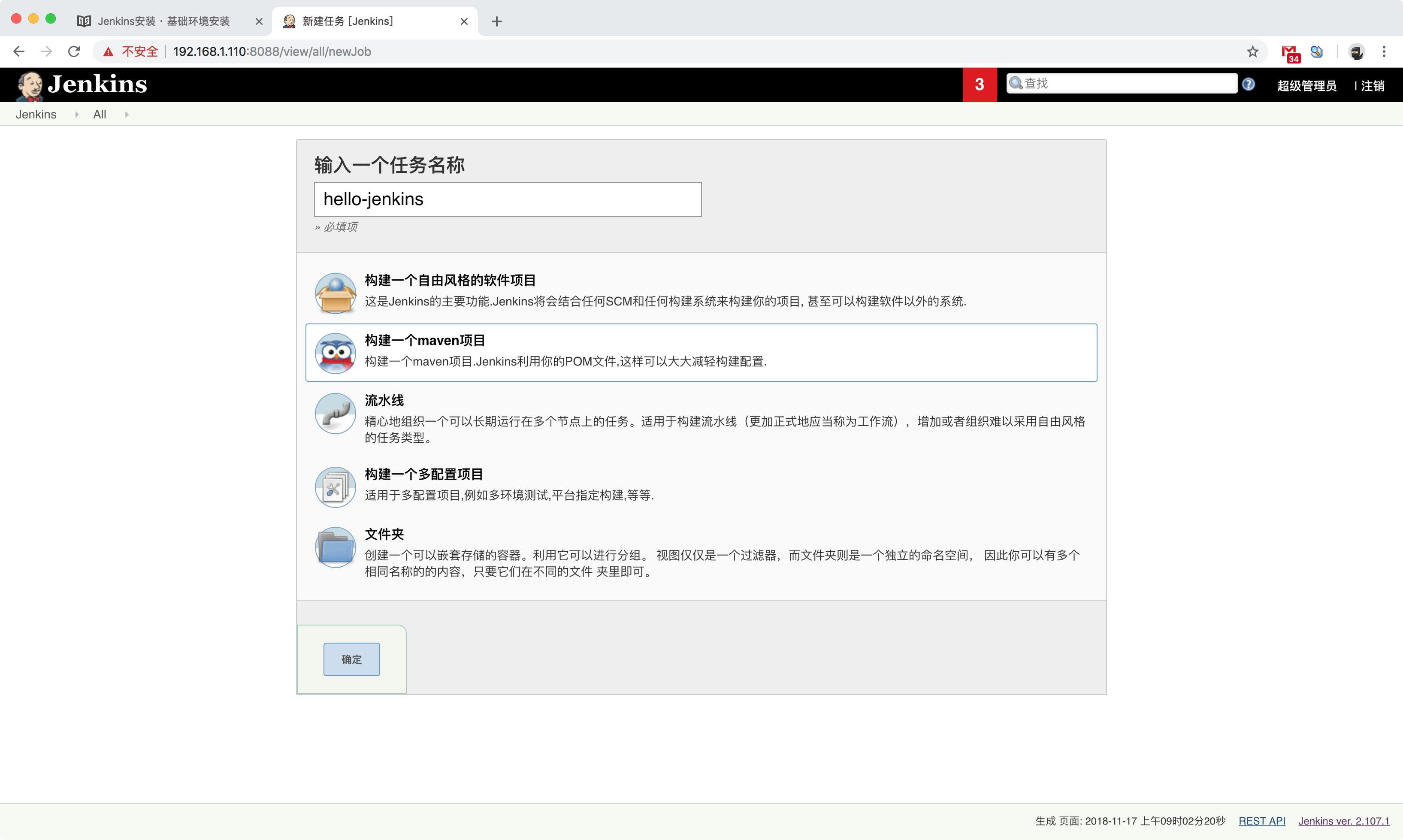Select the pipeline (流水线) pipe icon
This screenshot has height=840, width=1403.
click(x=335, y=414)
